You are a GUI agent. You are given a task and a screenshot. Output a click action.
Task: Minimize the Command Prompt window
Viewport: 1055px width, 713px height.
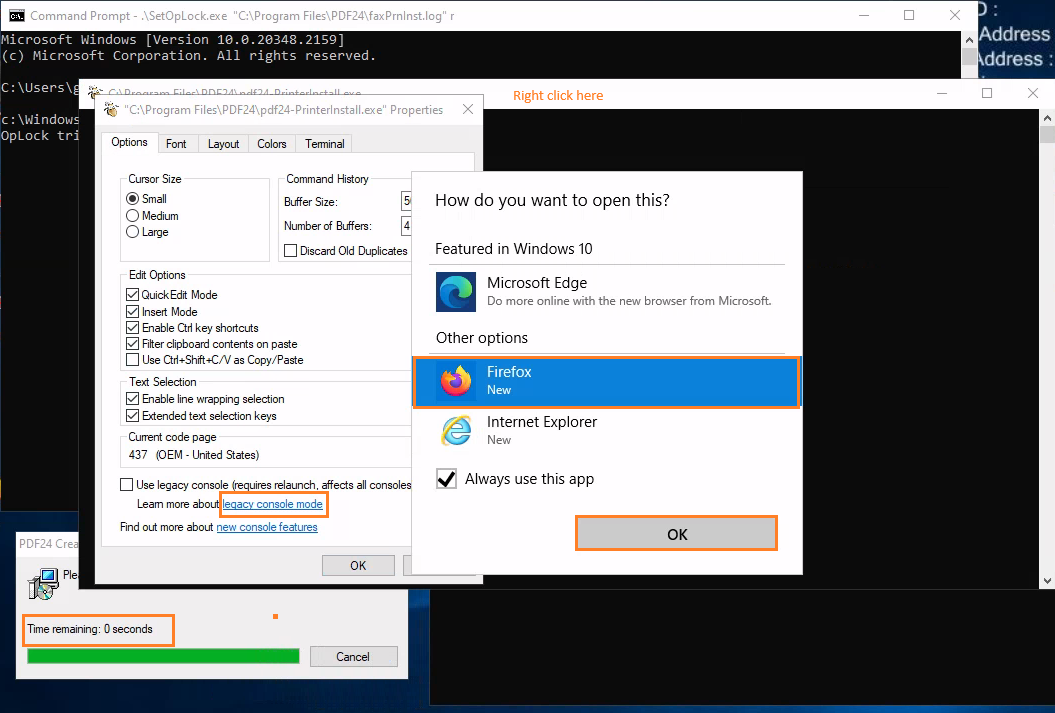click(865, 15)
